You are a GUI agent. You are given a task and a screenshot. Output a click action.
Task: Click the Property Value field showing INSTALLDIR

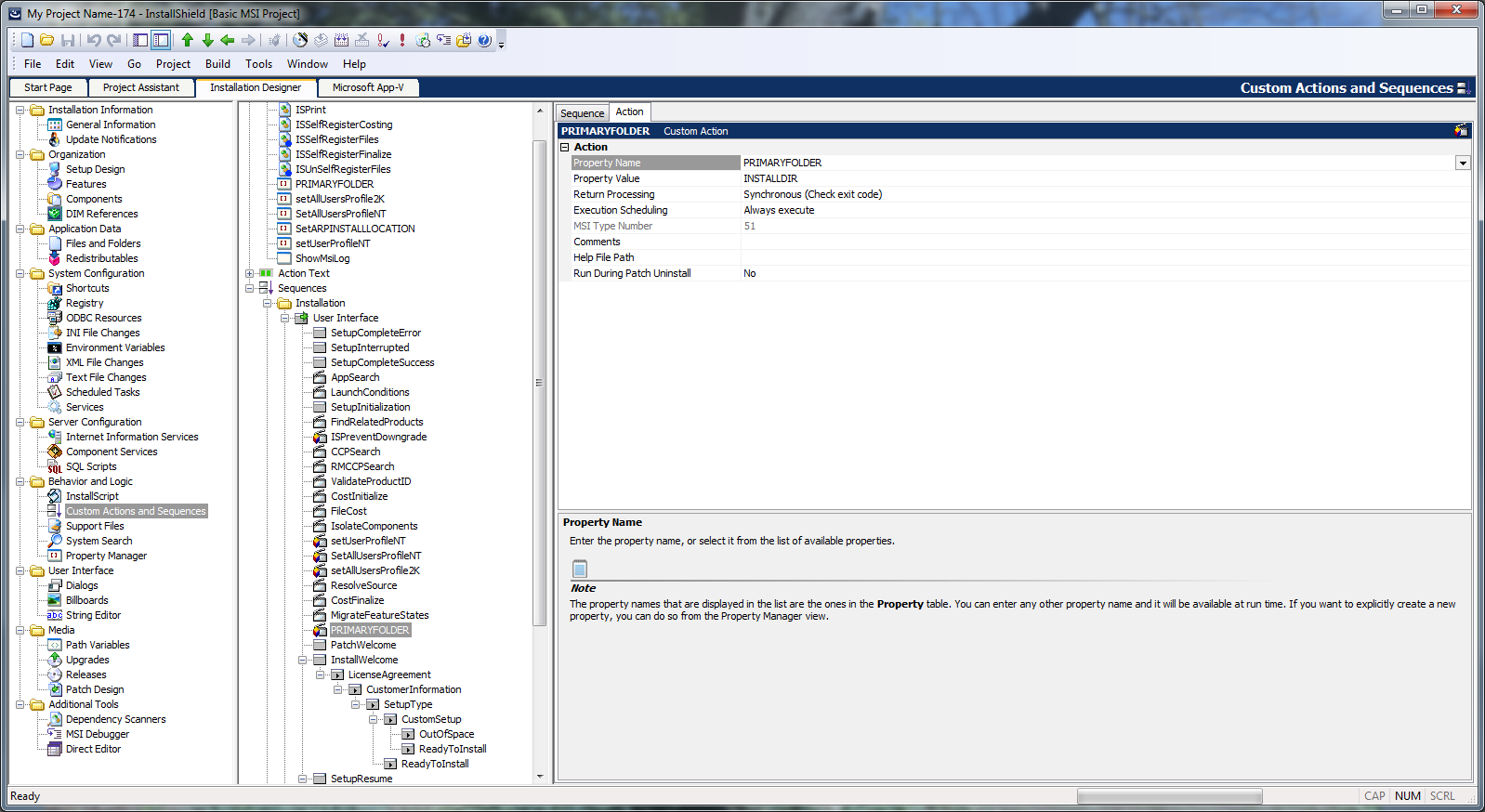(1106, 178)
